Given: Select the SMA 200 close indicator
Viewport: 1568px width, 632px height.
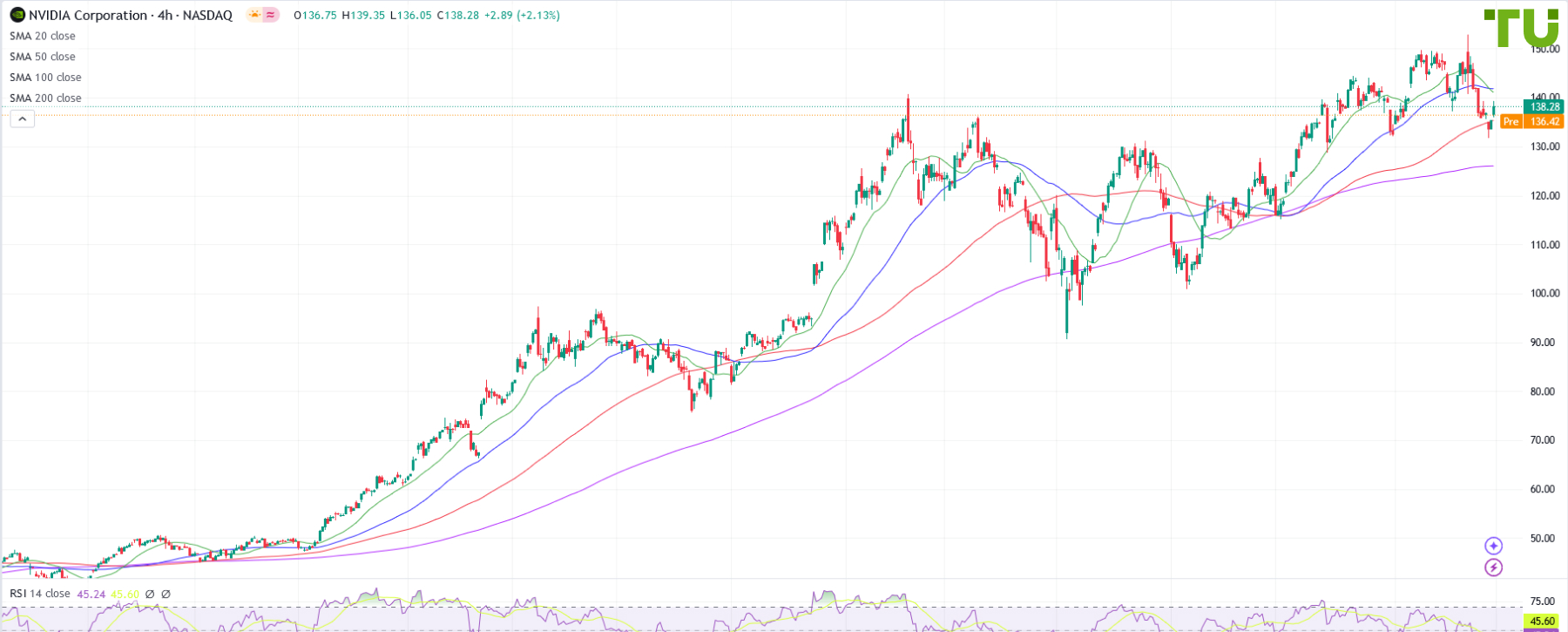Looking at the screenshot, I should pos(45,99).
